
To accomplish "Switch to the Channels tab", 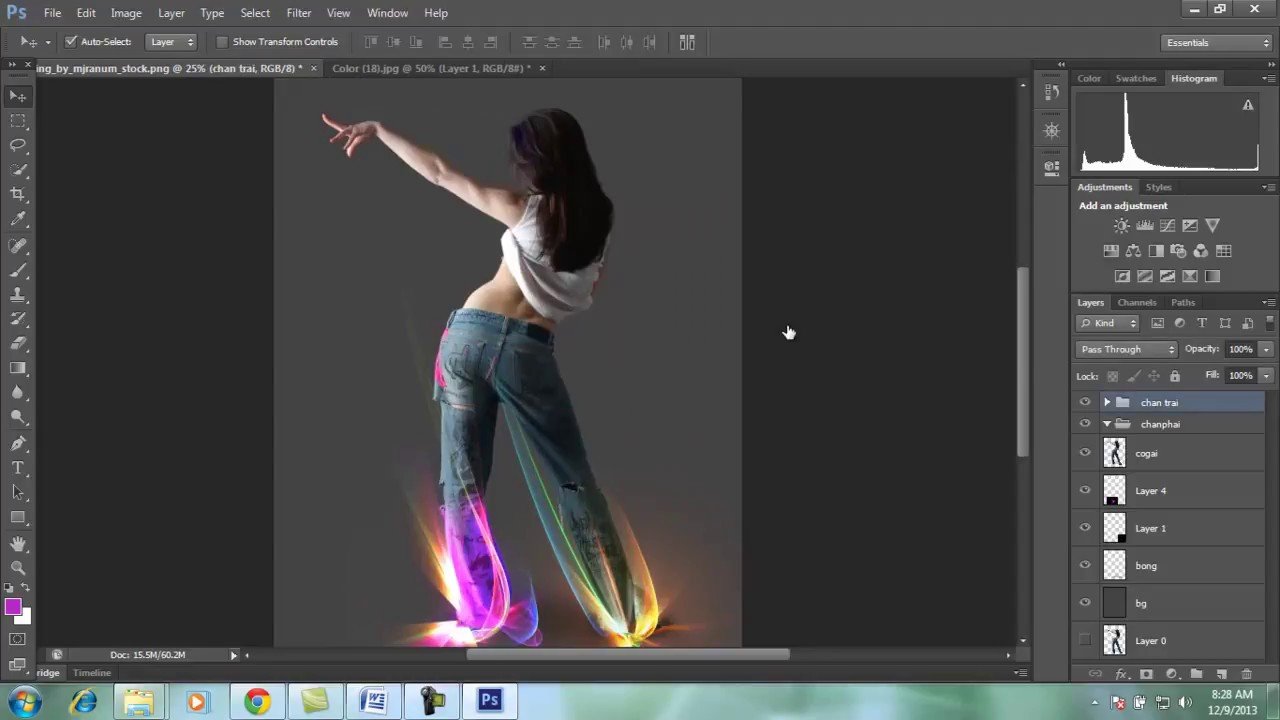I will [x=1136, y=302].
